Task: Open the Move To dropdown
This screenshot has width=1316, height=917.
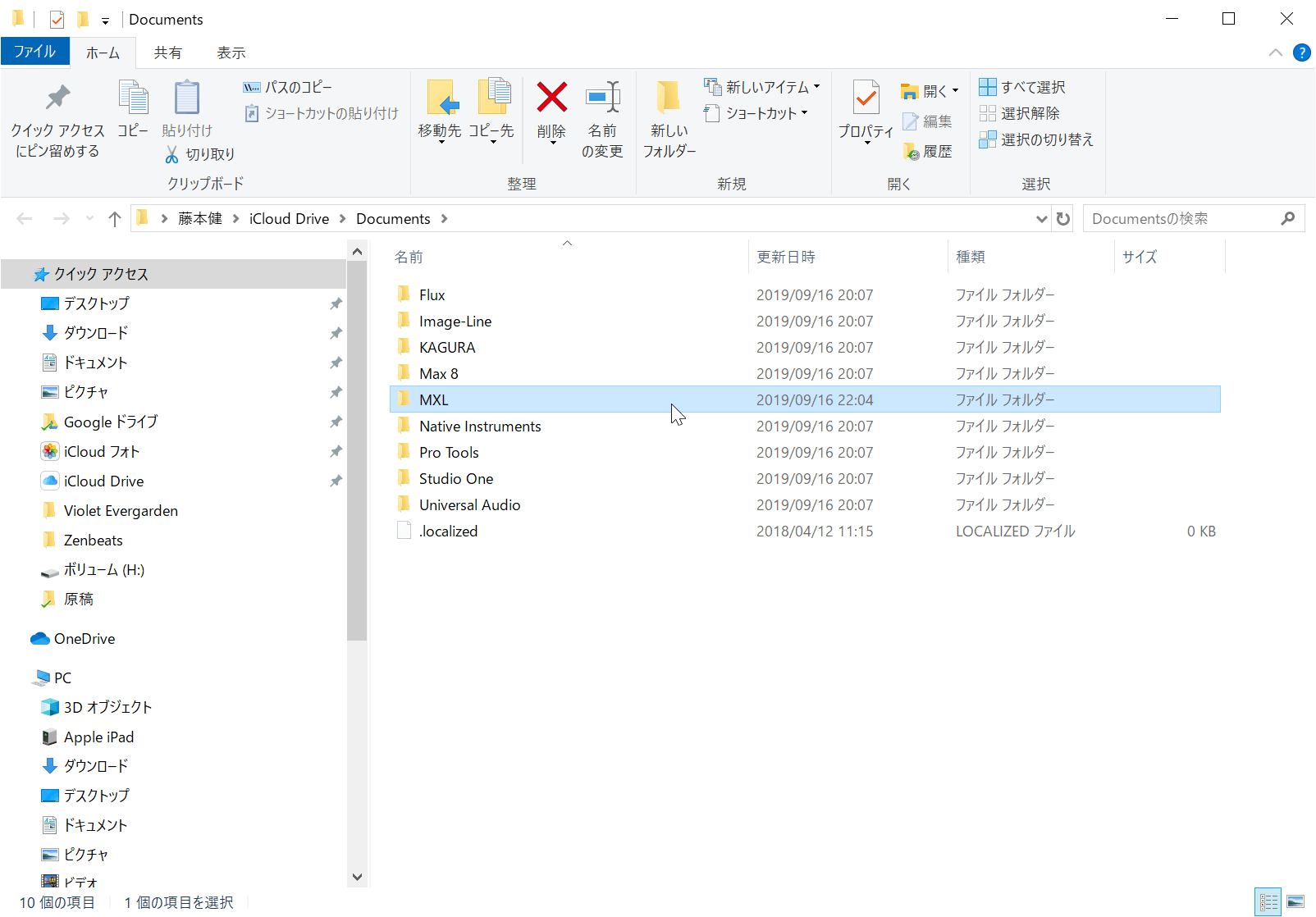Action: coord(441,141)
